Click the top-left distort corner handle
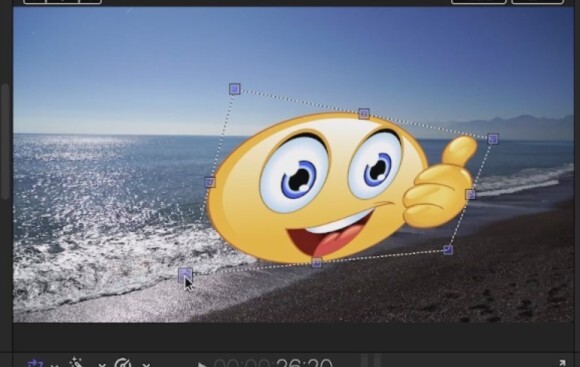 click(235, 89)
